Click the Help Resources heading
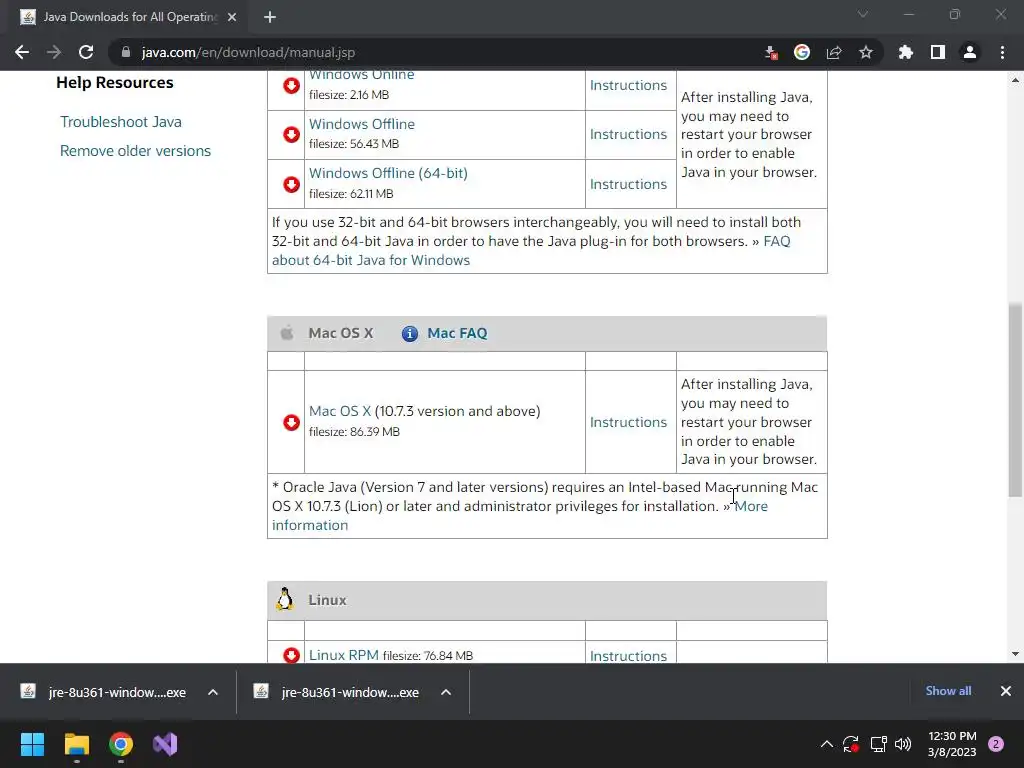This screenshot has height=768, width=1024. [x=115, y=83]
